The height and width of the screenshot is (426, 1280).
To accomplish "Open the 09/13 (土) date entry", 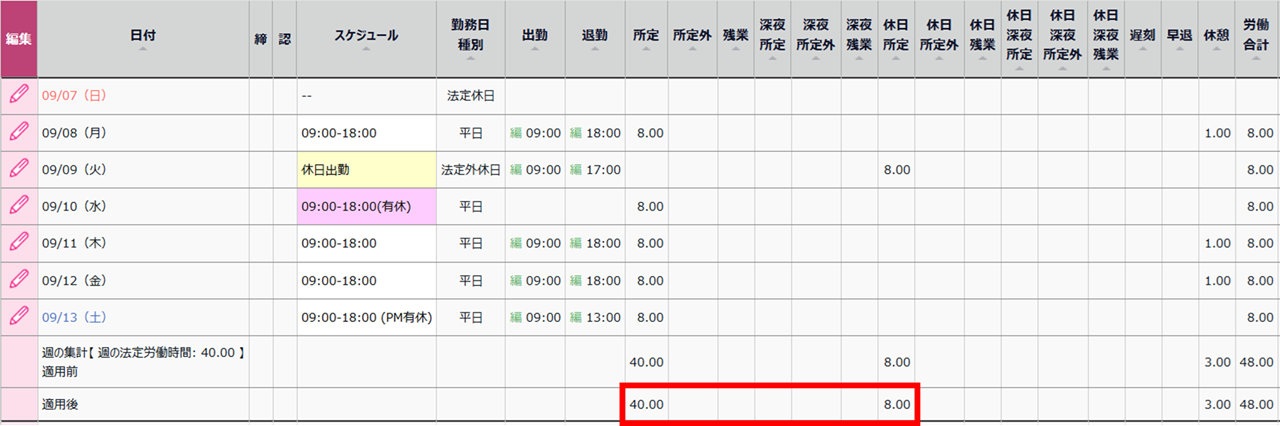I will 73,317.
